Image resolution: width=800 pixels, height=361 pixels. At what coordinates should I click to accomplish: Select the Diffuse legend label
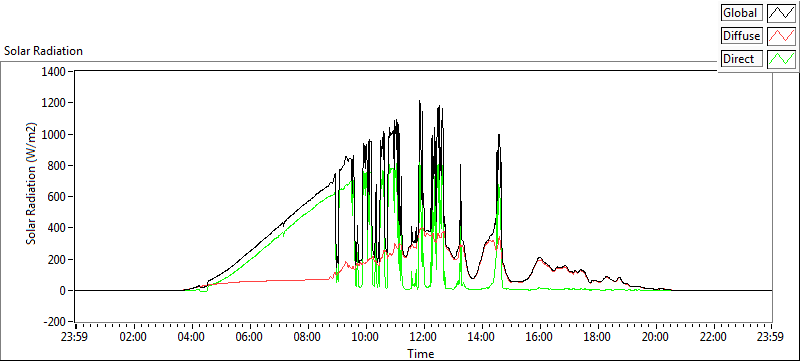click(x=742, y=36)
